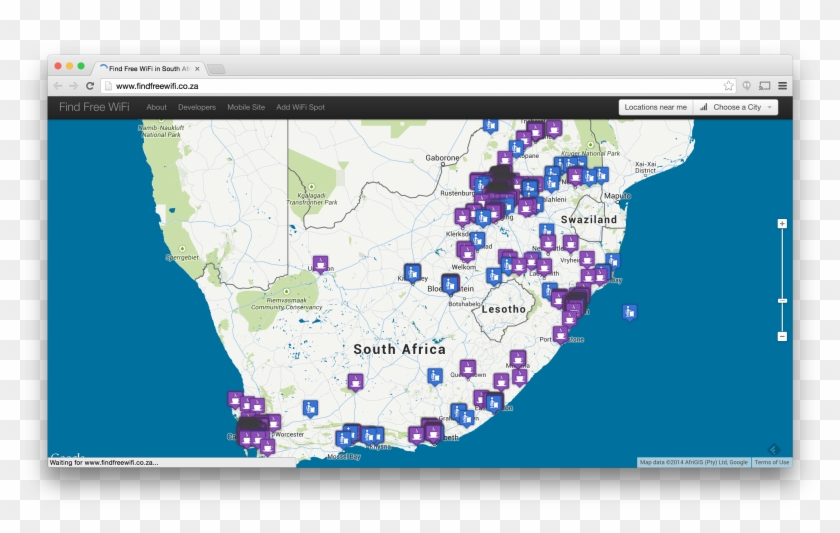Select the blue marker at Klerksdorp

(477, 239)
